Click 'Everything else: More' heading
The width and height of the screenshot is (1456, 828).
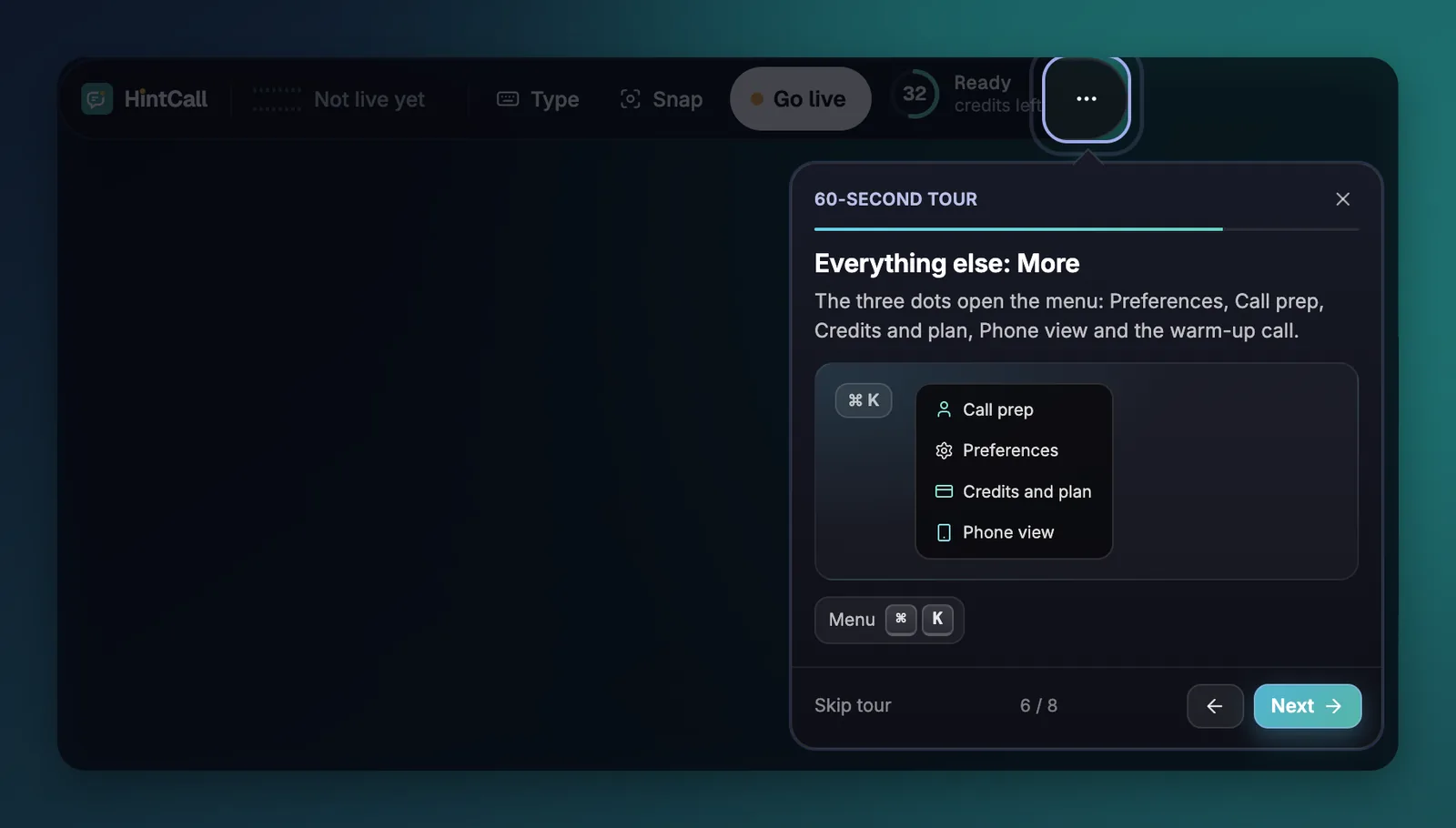coord(946,264)
